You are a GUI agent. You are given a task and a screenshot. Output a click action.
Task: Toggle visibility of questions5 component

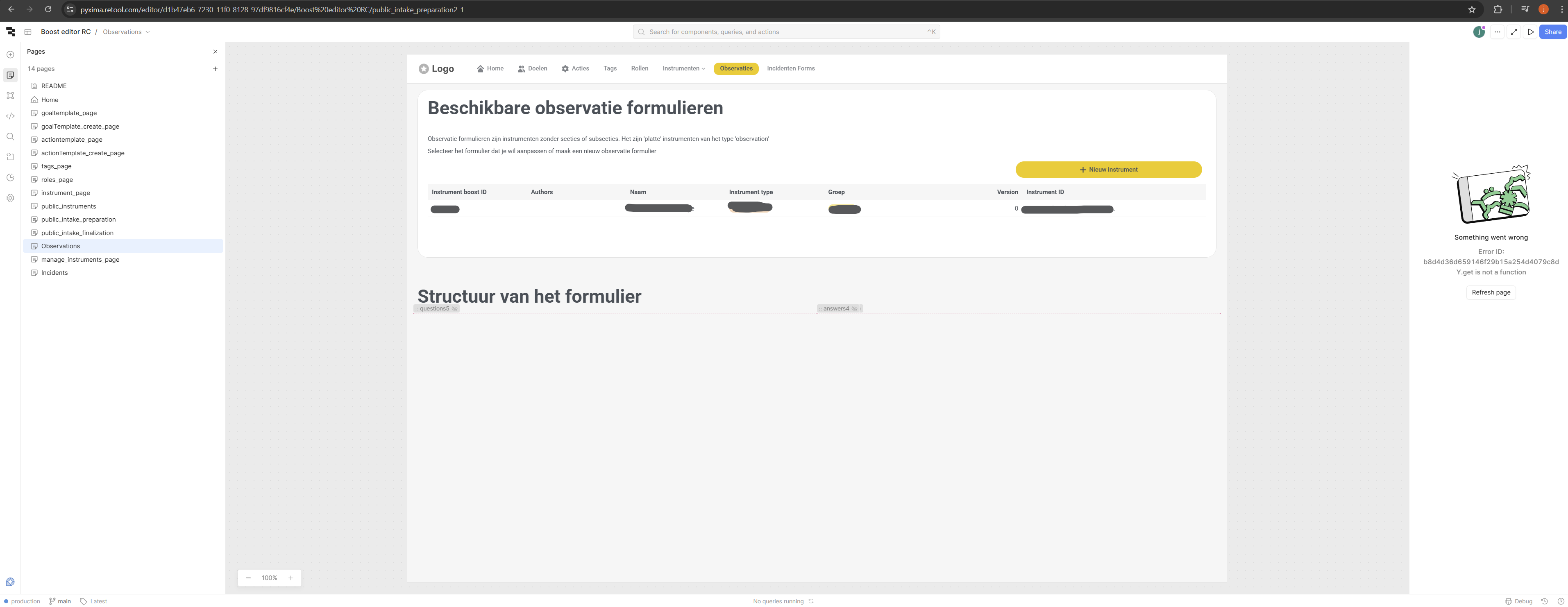(x=455, y=309)
